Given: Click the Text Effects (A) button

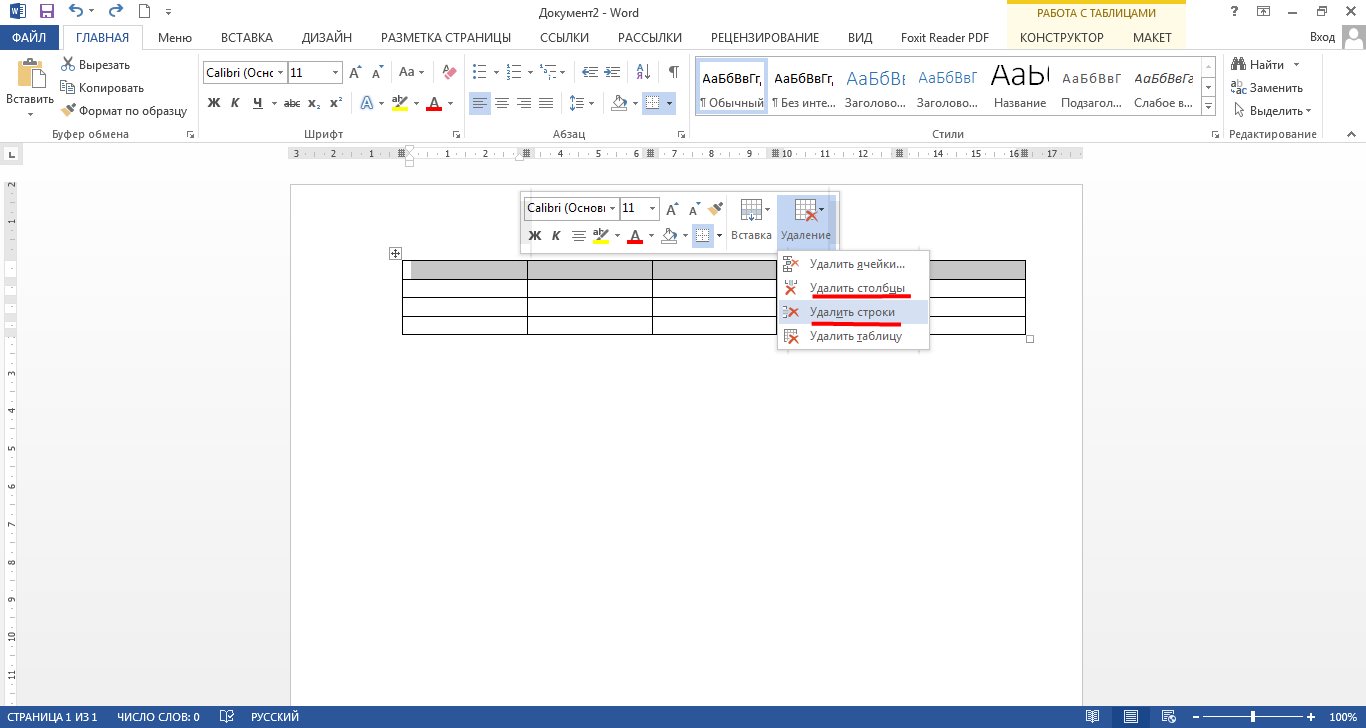Looking at the screenshot, I should point(367,103).
